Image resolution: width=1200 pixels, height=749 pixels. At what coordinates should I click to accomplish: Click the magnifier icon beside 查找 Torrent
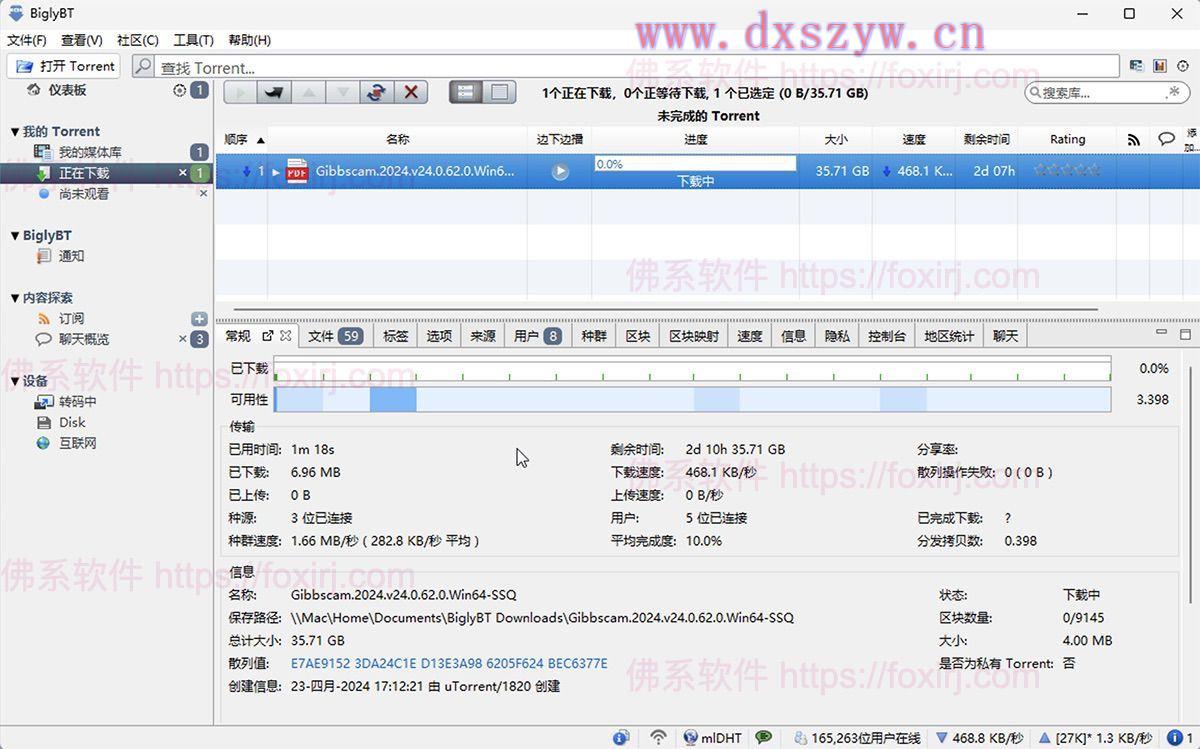click(144, 67)
